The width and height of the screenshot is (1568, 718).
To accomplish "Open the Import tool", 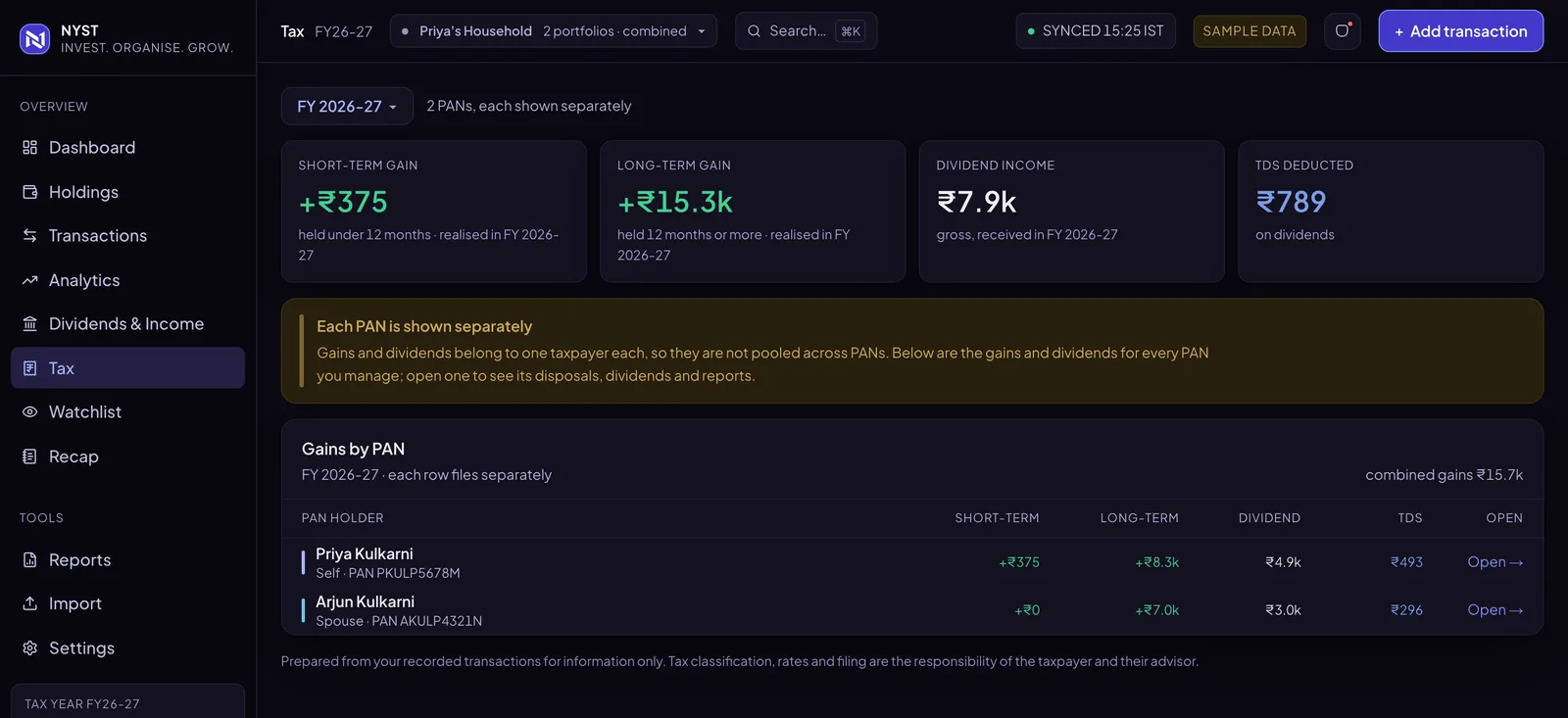I will [127, 603].
